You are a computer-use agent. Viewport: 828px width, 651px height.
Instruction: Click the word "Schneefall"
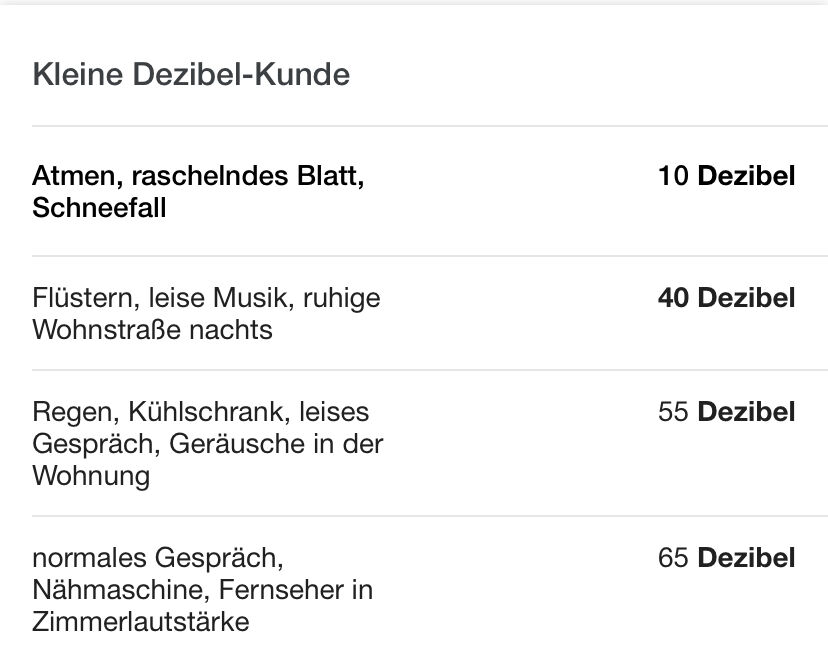coord(99,209)
